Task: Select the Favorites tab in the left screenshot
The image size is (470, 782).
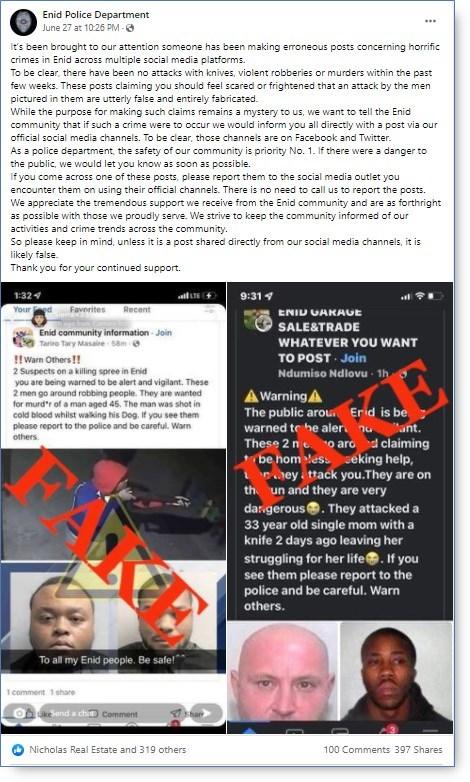Action: coord(88,309)
